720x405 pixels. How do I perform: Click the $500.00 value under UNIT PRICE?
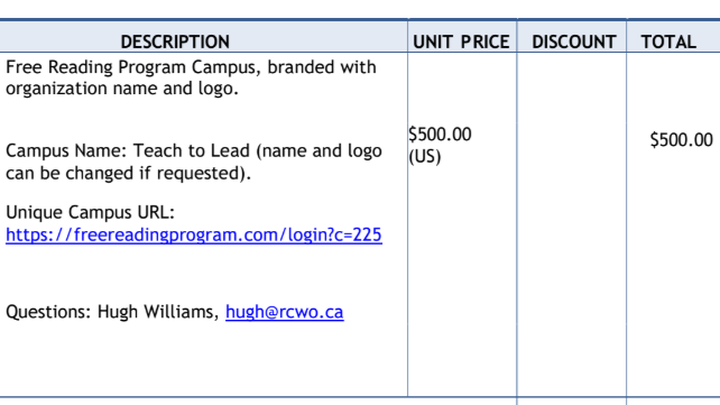click(x=440, y=135)
